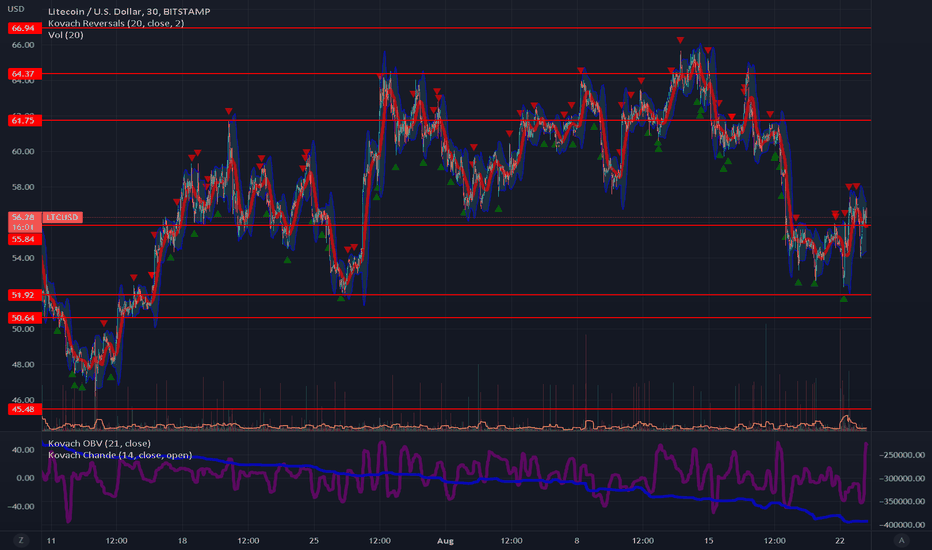This screenshot has width=932, height=550.
Task: Click the 15 date label on time axis
Action: click(709, 541)
